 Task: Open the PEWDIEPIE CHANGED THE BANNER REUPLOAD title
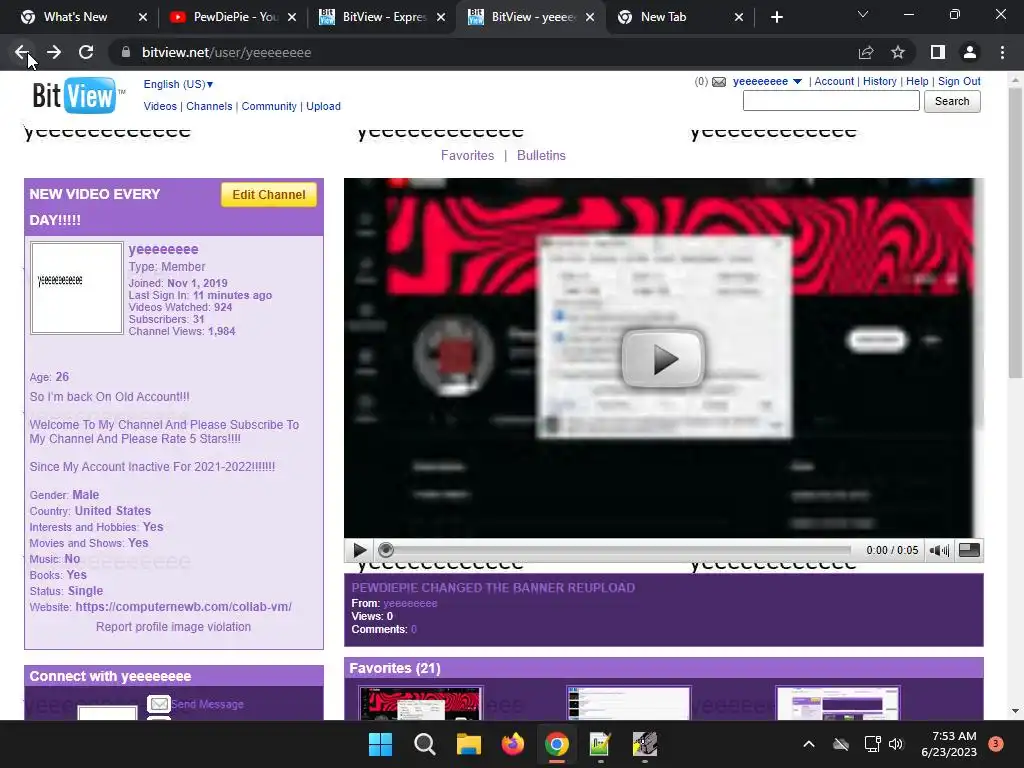coord(493,588)
